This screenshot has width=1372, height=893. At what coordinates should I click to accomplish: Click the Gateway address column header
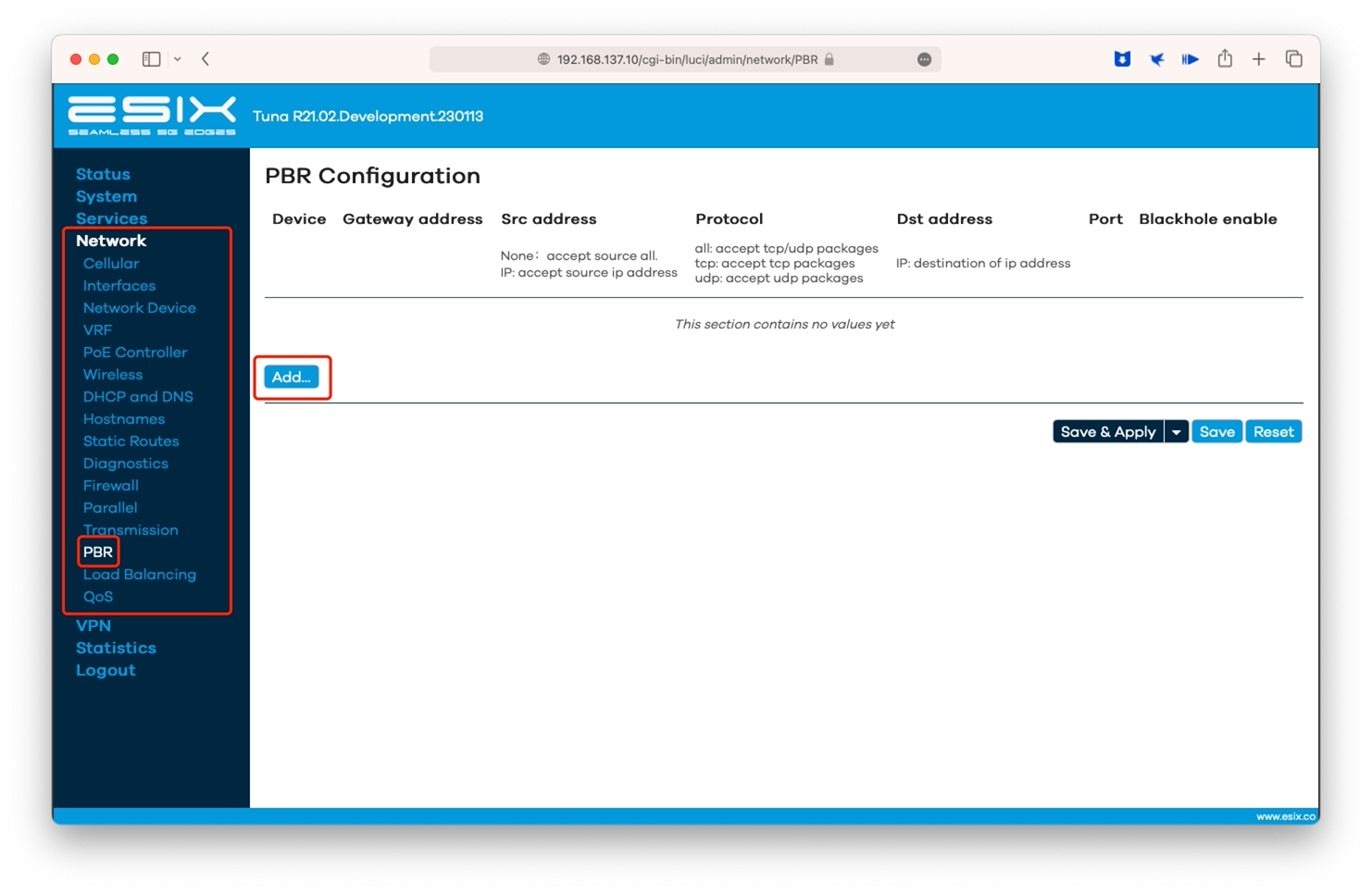(x=413, y=219)
